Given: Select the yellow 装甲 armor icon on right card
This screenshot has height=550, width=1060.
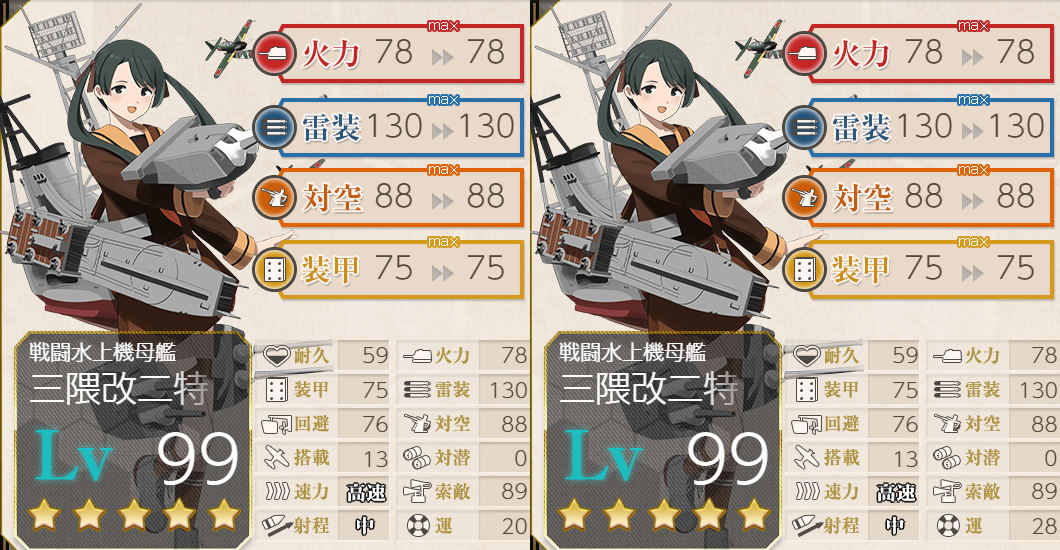Looking at the screenshot, I should click(x=804, y=270).
